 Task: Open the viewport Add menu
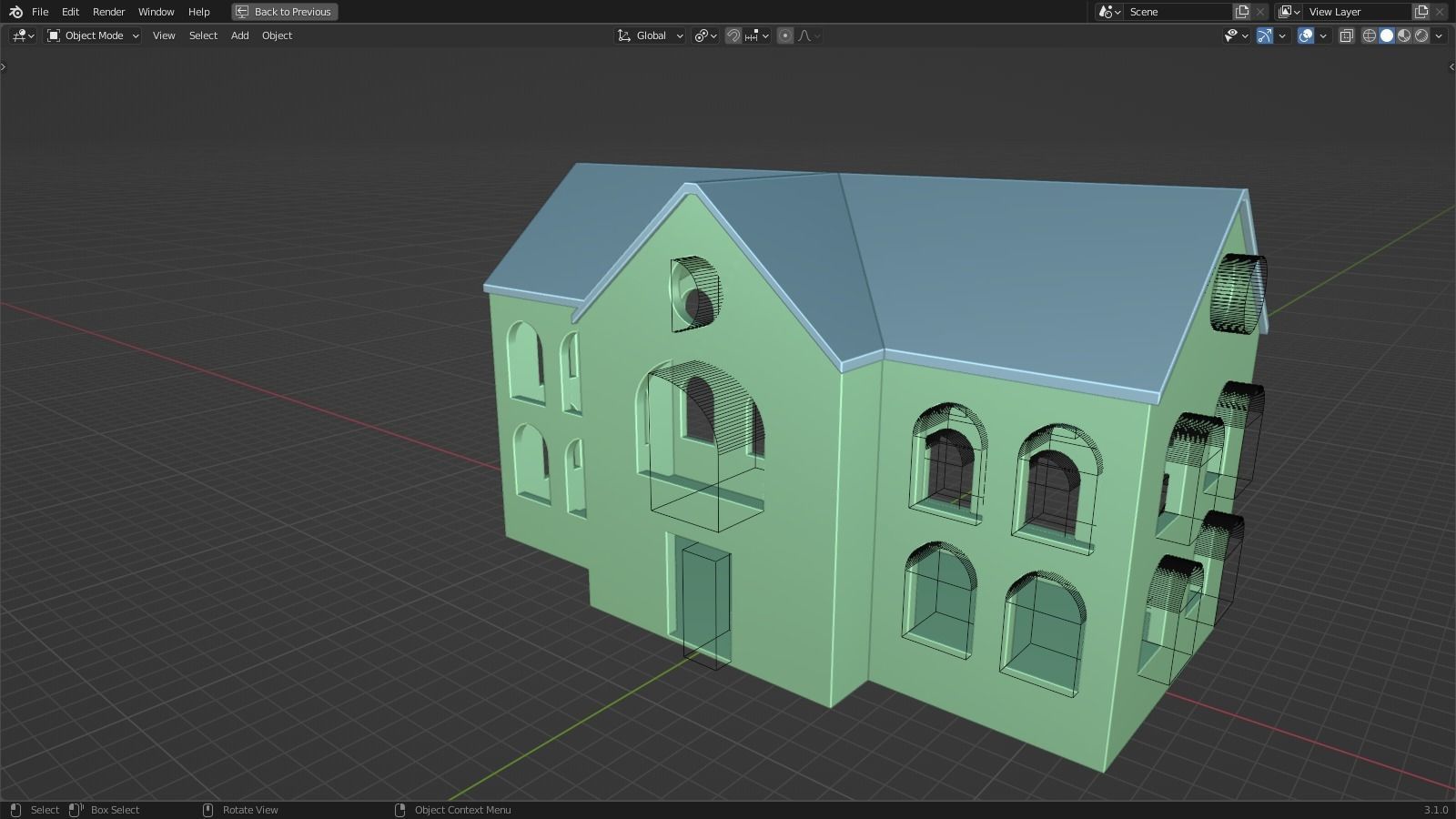coord(239,35)
